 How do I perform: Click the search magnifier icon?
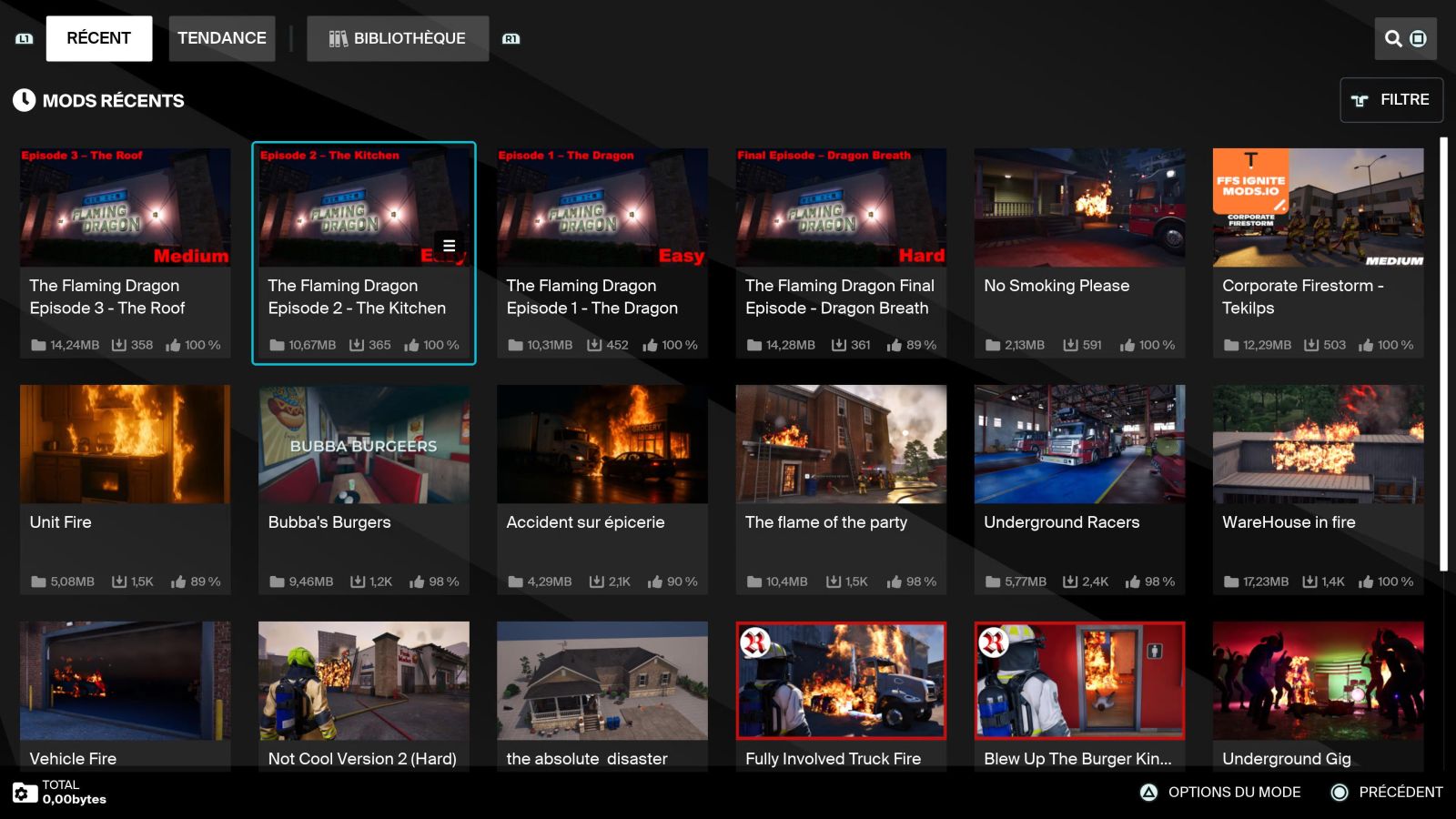click(1392, 38)
